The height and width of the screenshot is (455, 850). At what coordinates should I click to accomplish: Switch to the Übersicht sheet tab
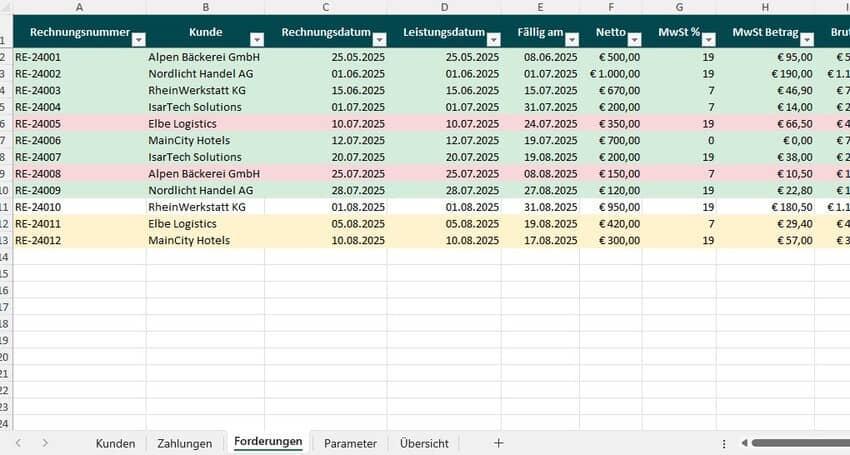click(x=424, y=443)
